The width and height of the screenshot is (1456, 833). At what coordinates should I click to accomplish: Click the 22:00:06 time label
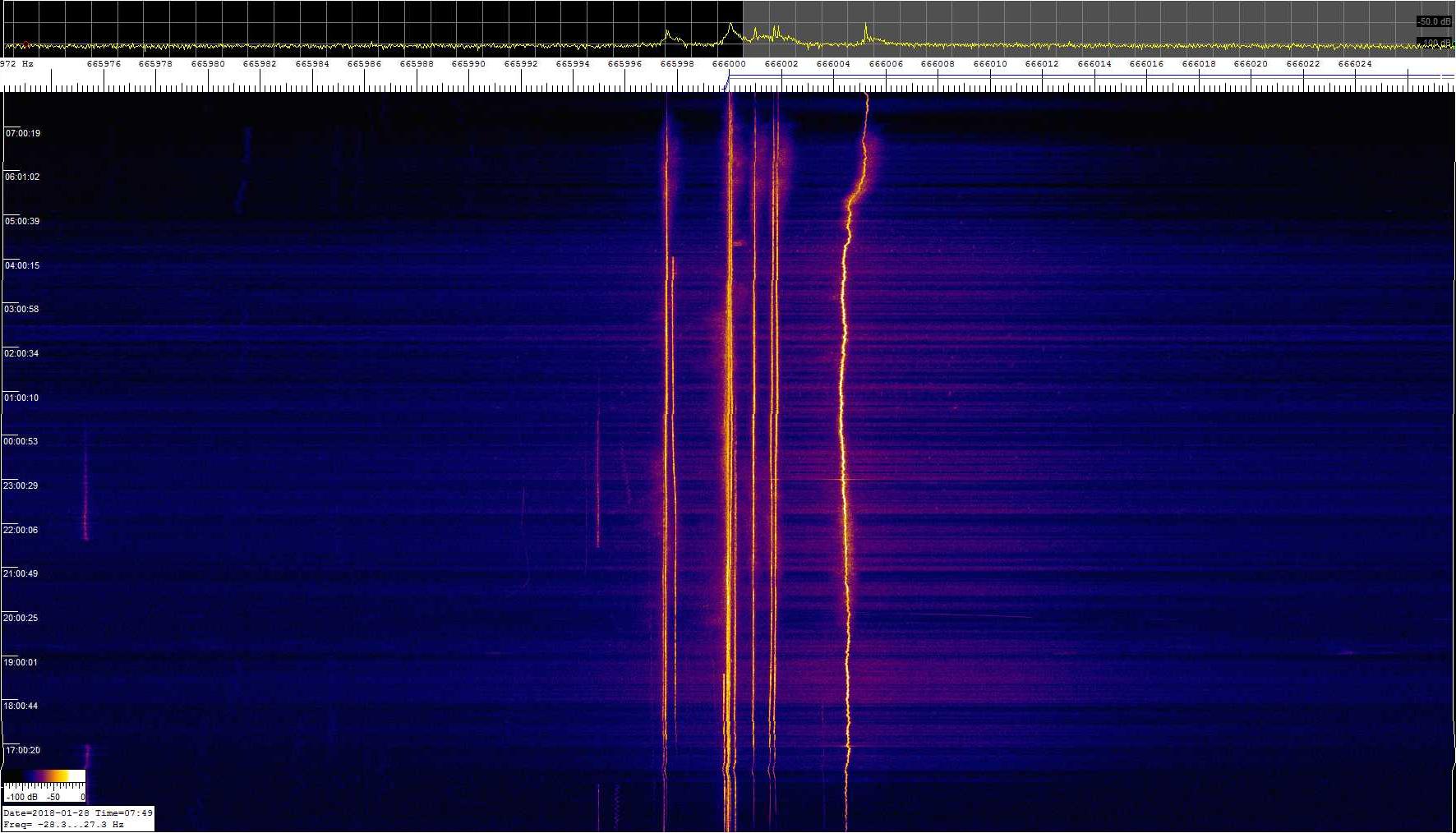(21, 530)
